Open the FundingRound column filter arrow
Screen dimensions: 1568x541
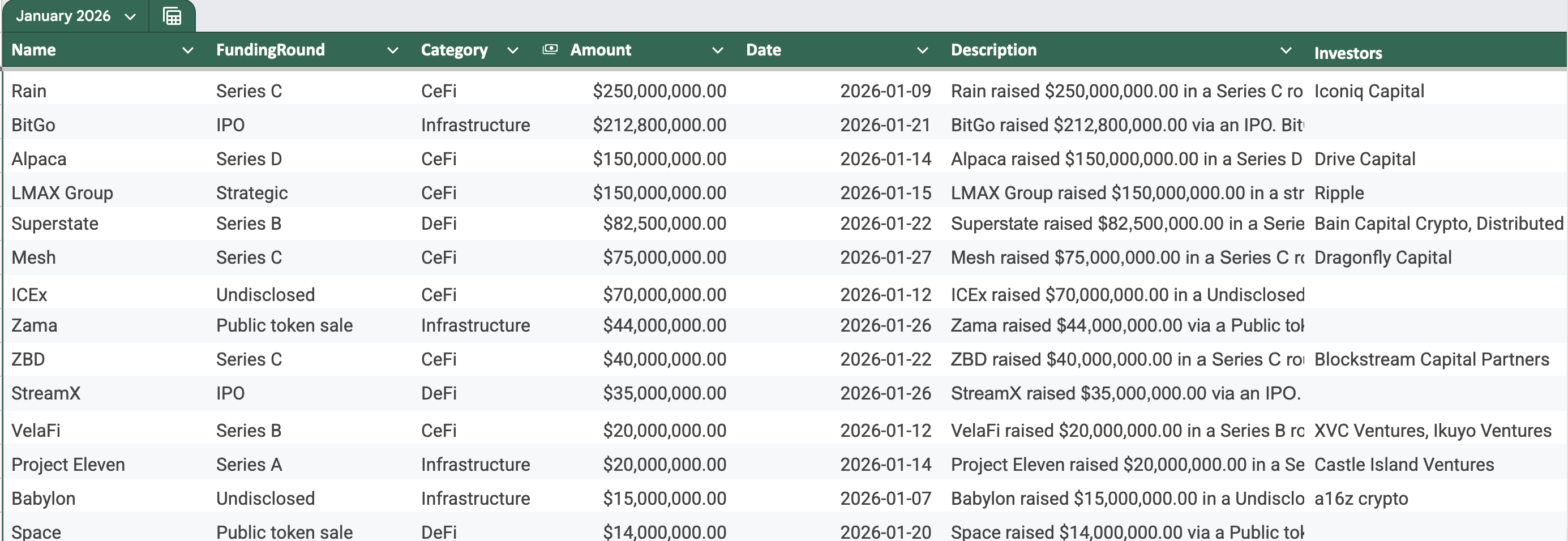pos(393,50)
